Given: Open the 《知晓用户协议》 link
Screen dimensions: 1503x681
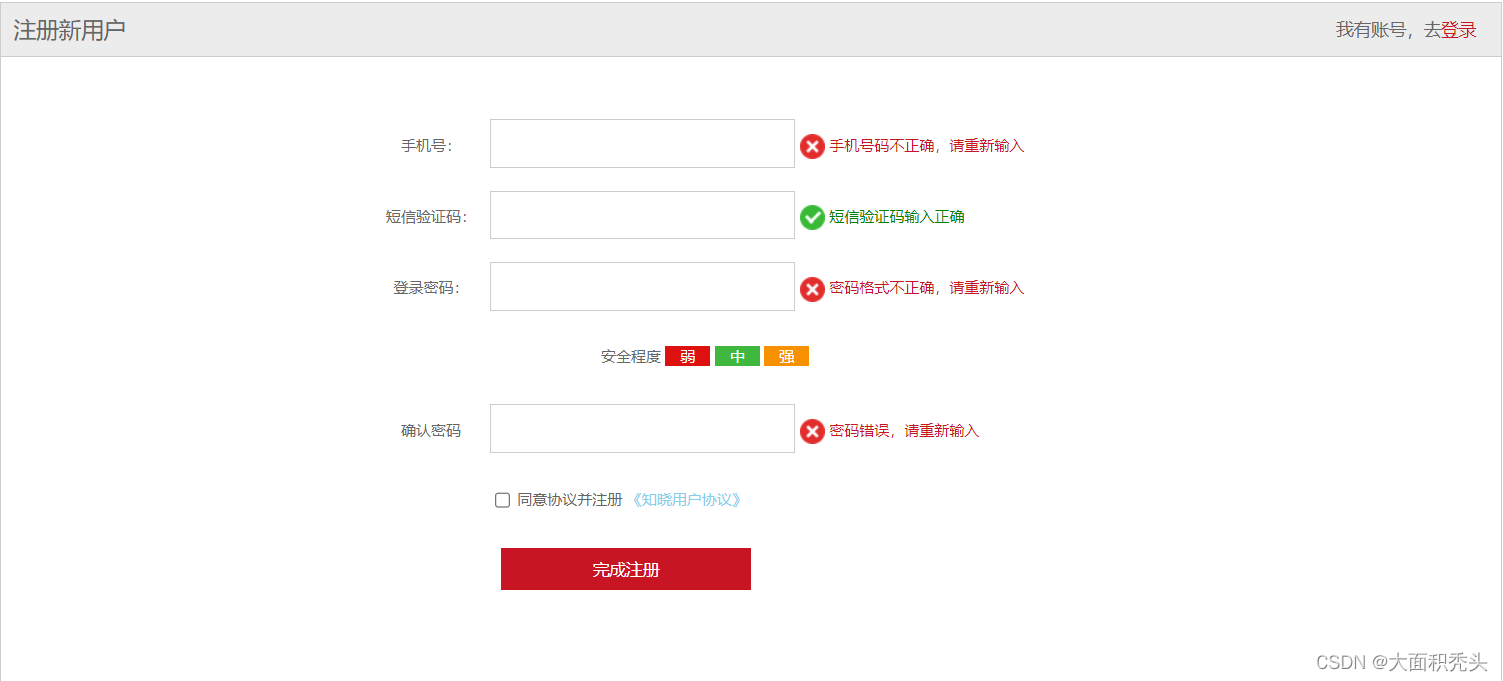Looking at the screenshot, I should tap(685, 500).
